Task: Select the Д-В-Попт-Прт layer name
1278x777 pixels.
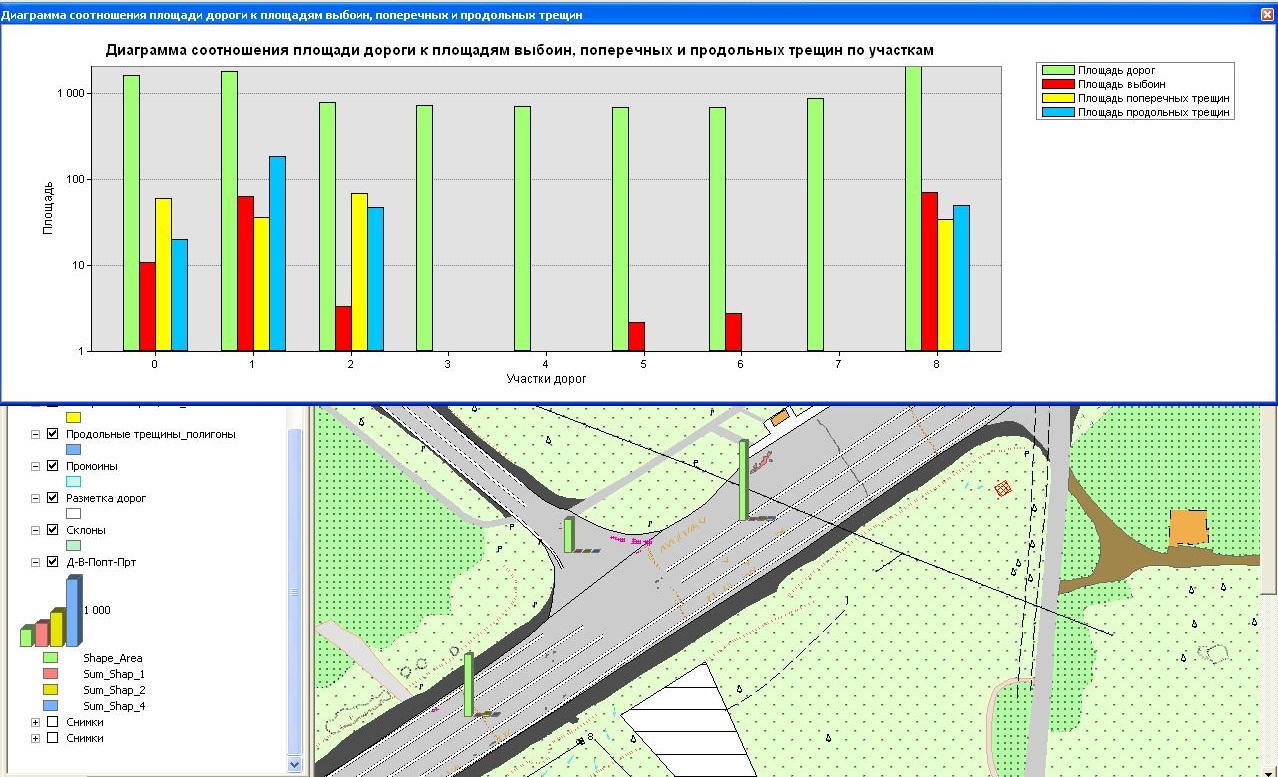Action: point(101,562)
